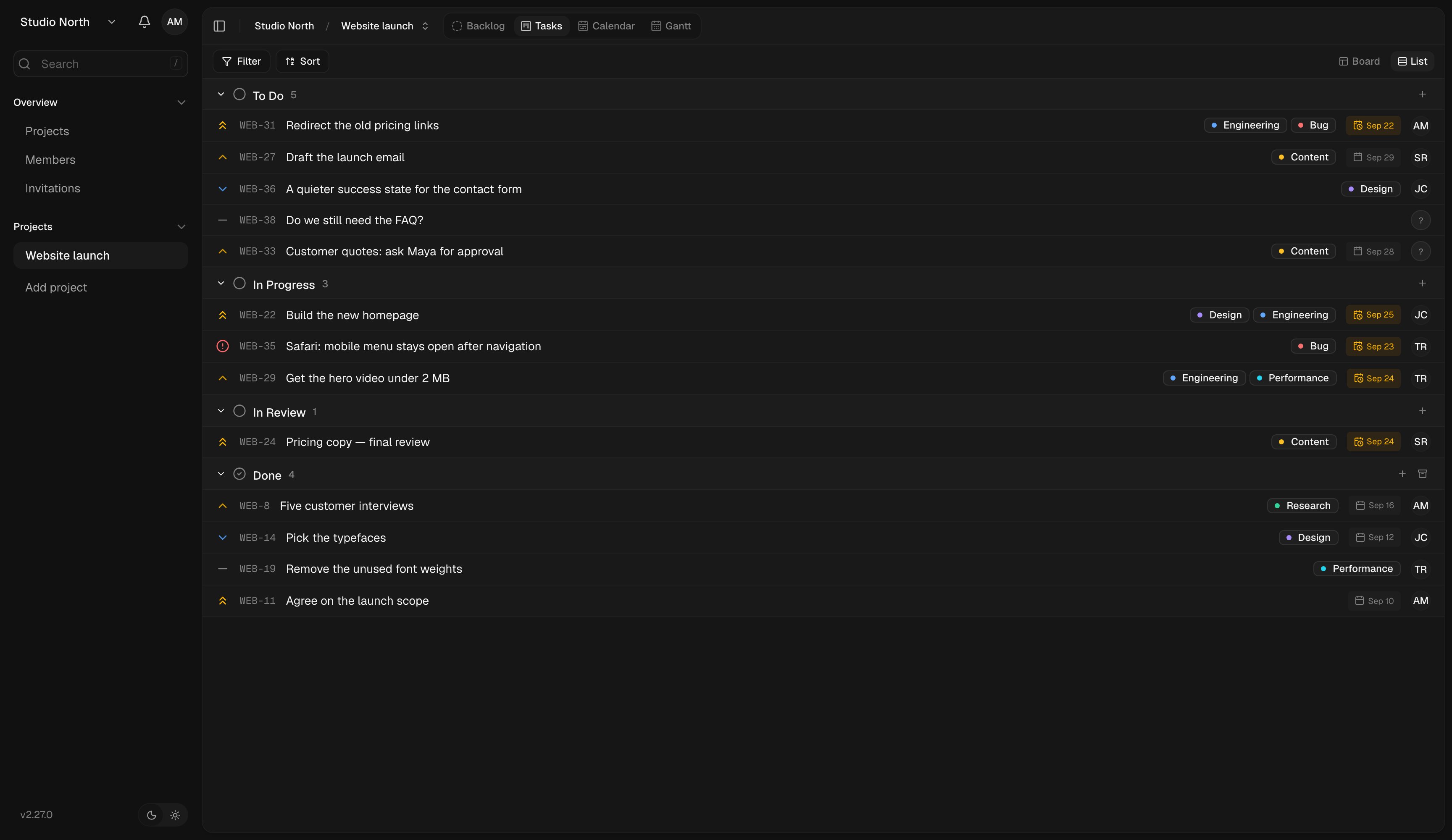1452x840 pixels.
Task: Collapse the In Review group
Action: click(221, 411)
